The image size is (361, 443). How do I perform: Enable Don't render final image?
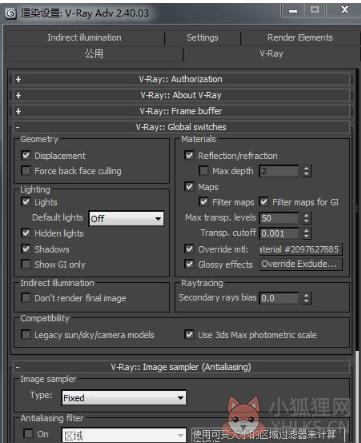point(26,298)
